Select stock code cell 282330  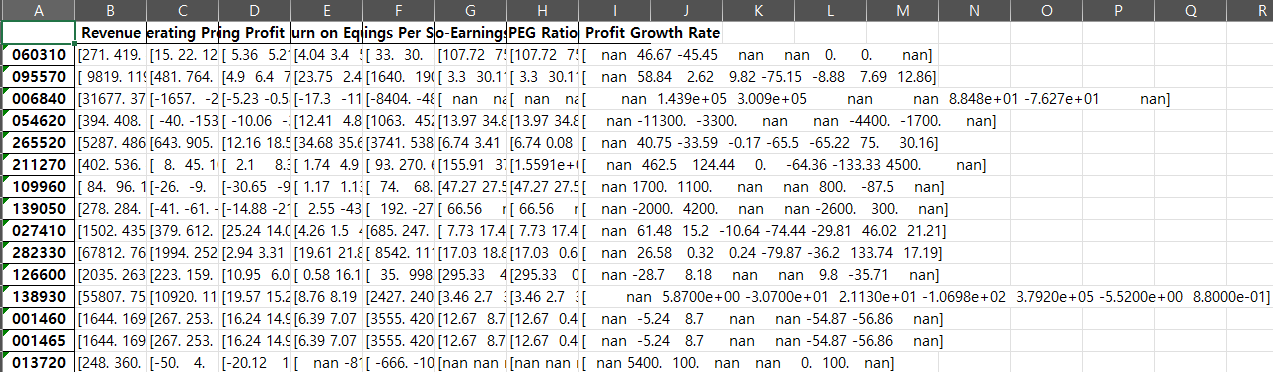pos(38,252)
